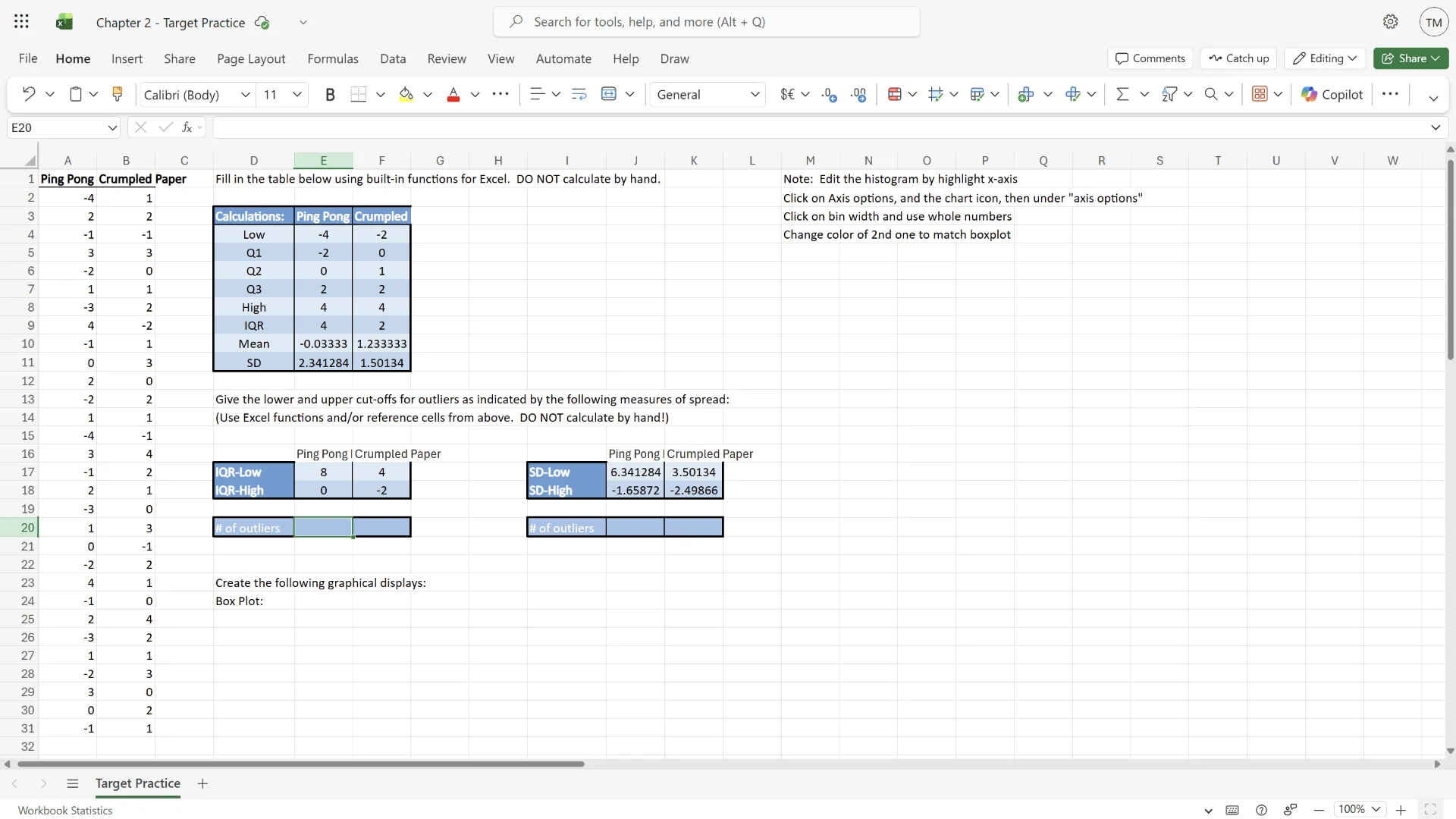The width and height of the screenshot is (1456, 819).
Task: Increase decimal places
Action: [x=859, y=94]
